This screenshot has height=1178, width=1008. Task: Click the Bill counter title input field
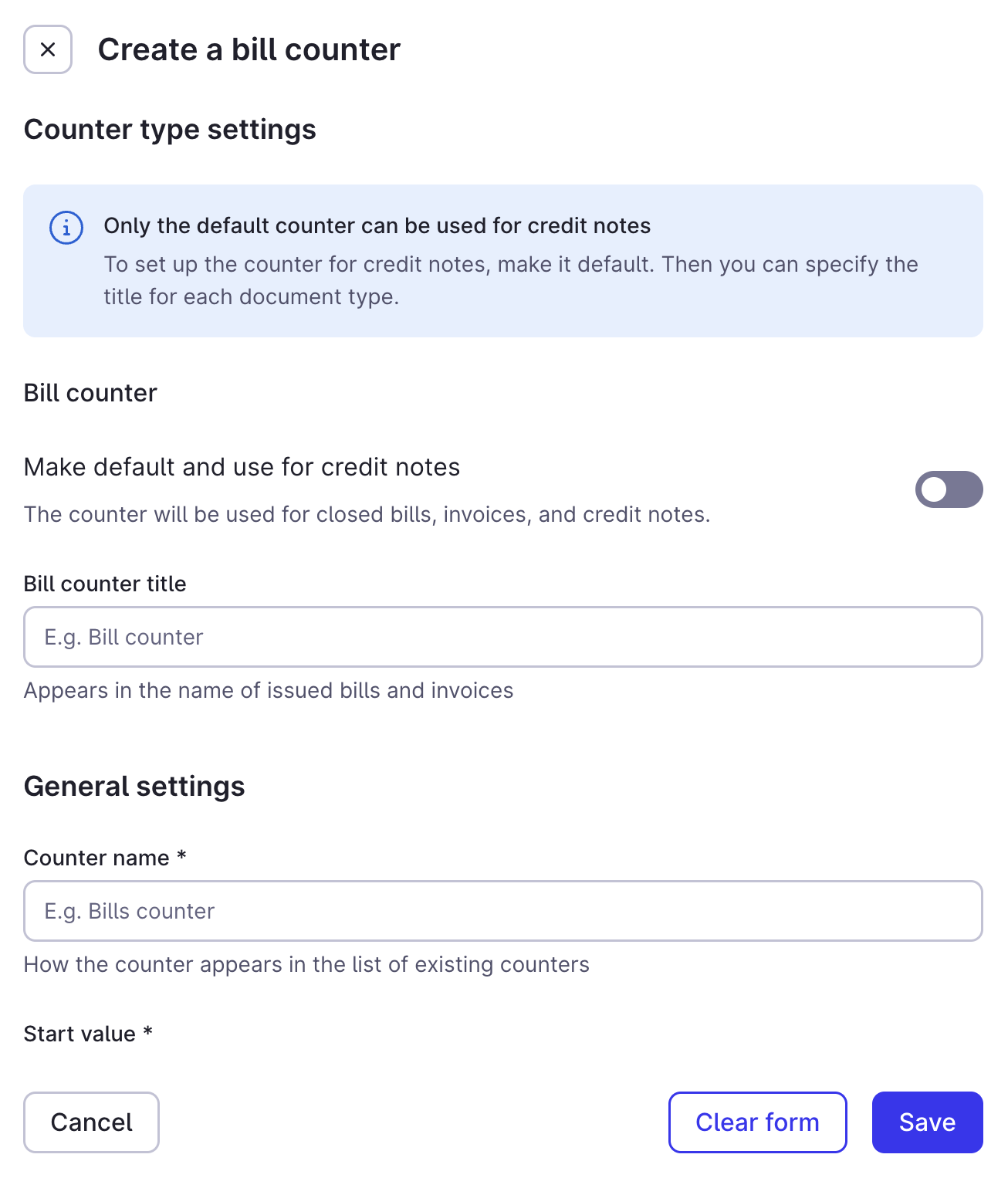coord(502,637)
